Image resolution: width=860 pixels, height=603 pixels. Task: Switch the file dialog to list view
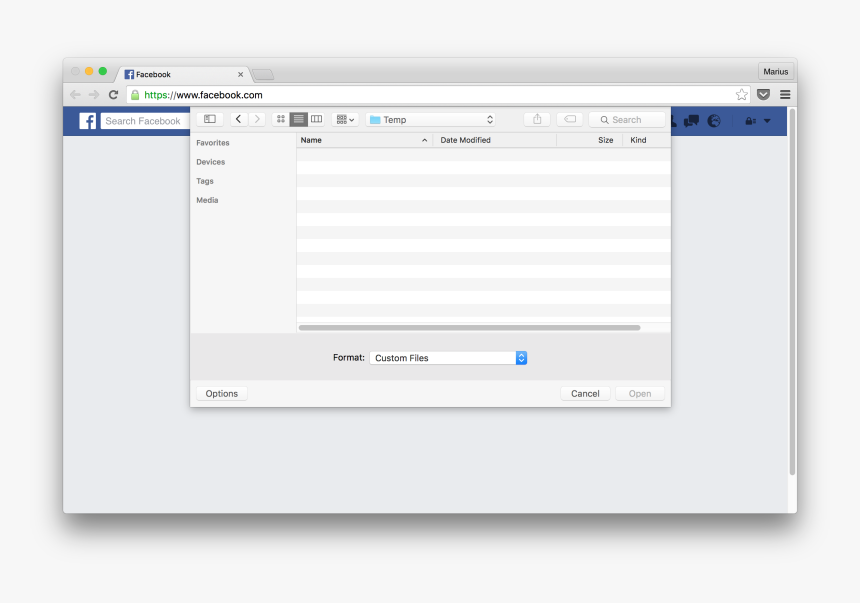298,119
